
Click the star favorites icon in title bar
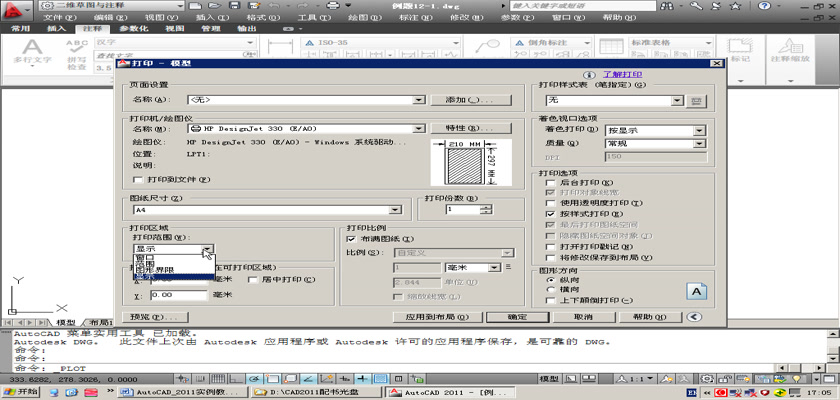[x=736, y=6]
